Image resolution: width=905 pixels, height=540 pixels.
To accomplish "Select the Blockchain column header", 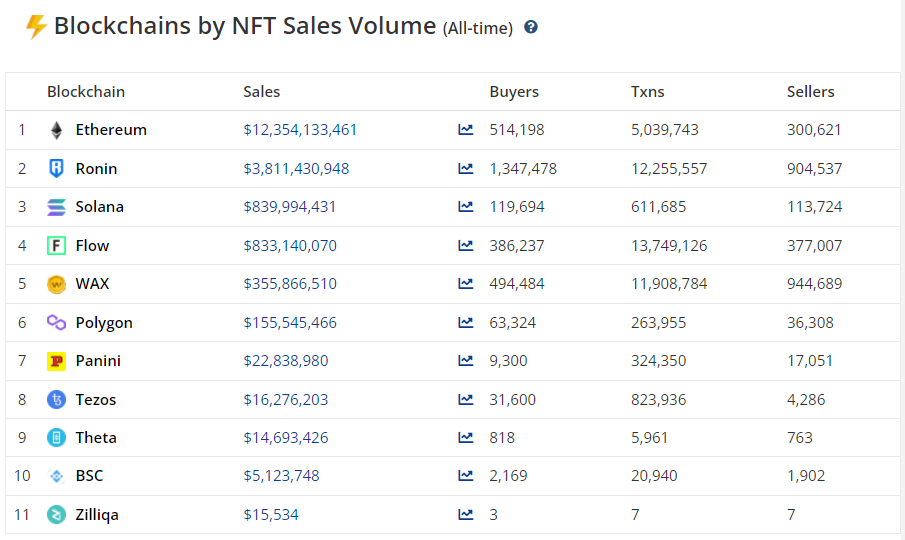I will (86, 92).
